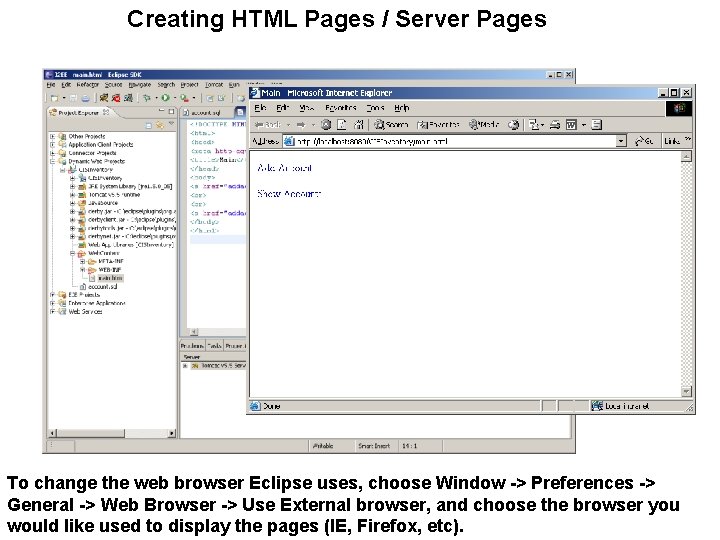
Task: Click the Stop icon in Internet Explorer toolbar
Action: (x=326, y=124)
